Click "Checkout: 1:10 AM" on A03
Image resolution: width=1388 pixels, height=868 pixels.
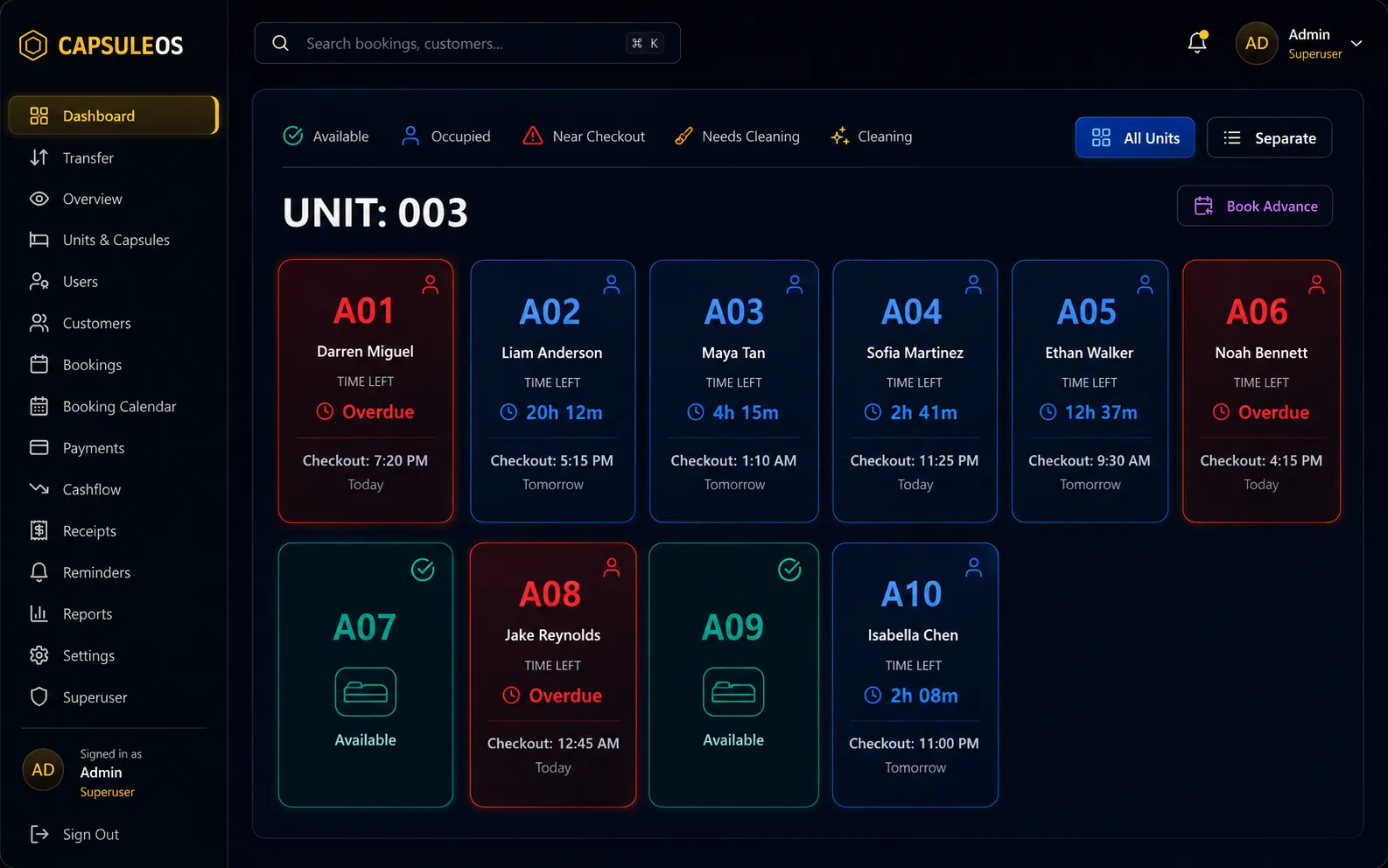(x=733, y=460)
